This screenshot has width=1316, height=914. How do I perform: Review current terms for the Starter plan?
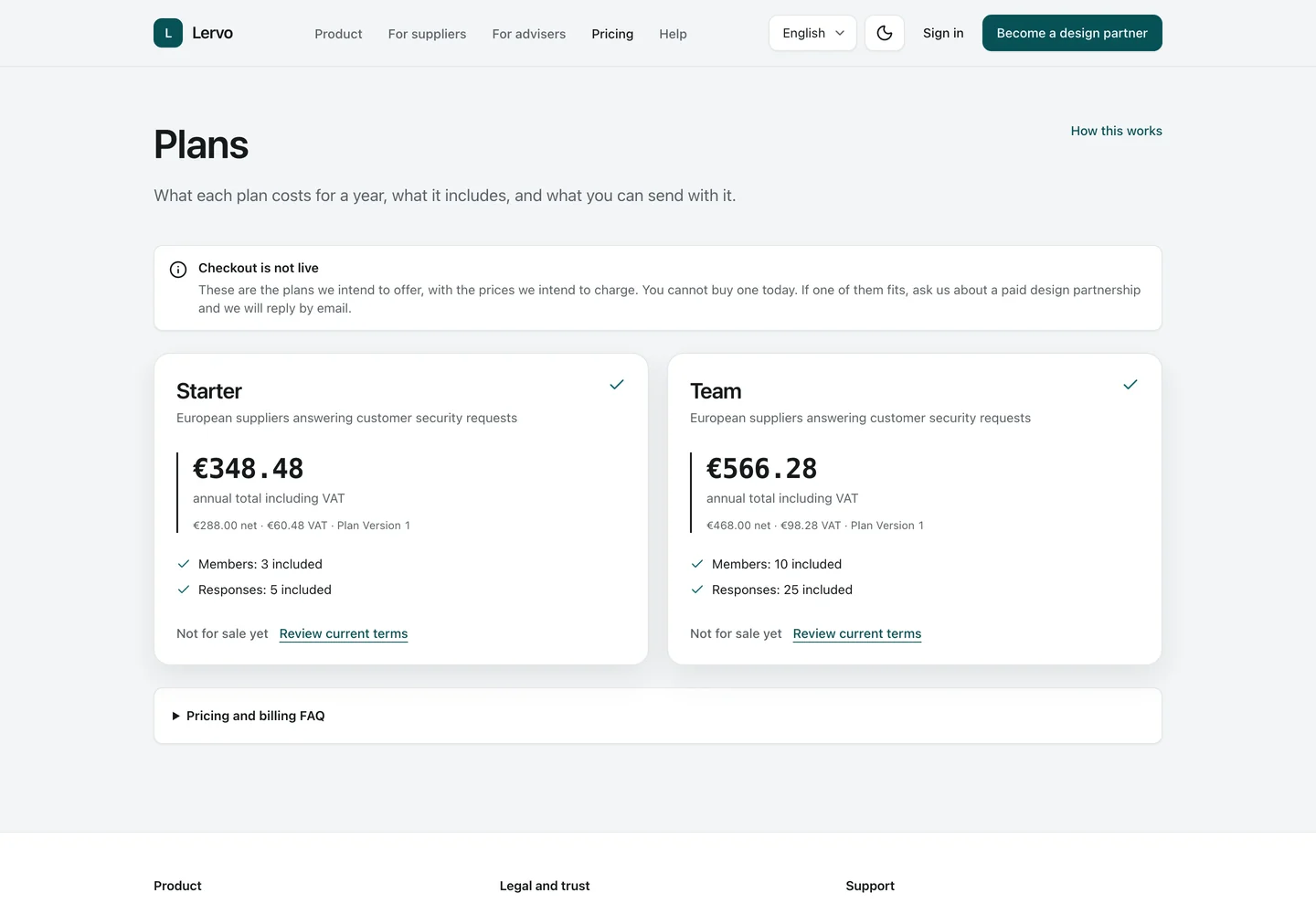click(344, 633)
